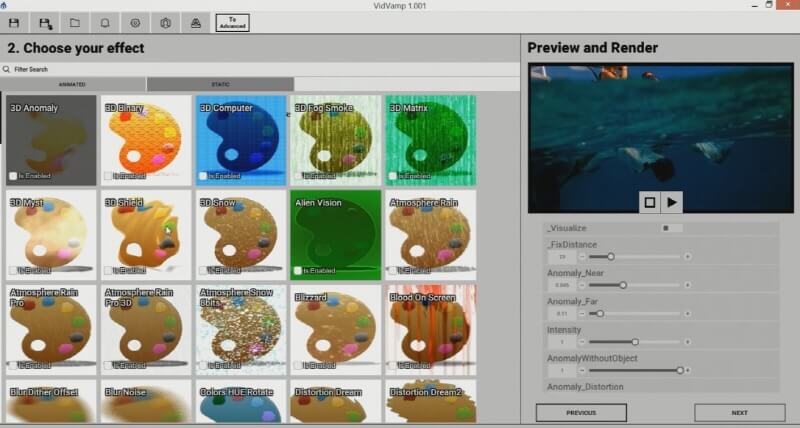Click the _FixDistance slider handle
800x428 pixels.
pos(611,257)
